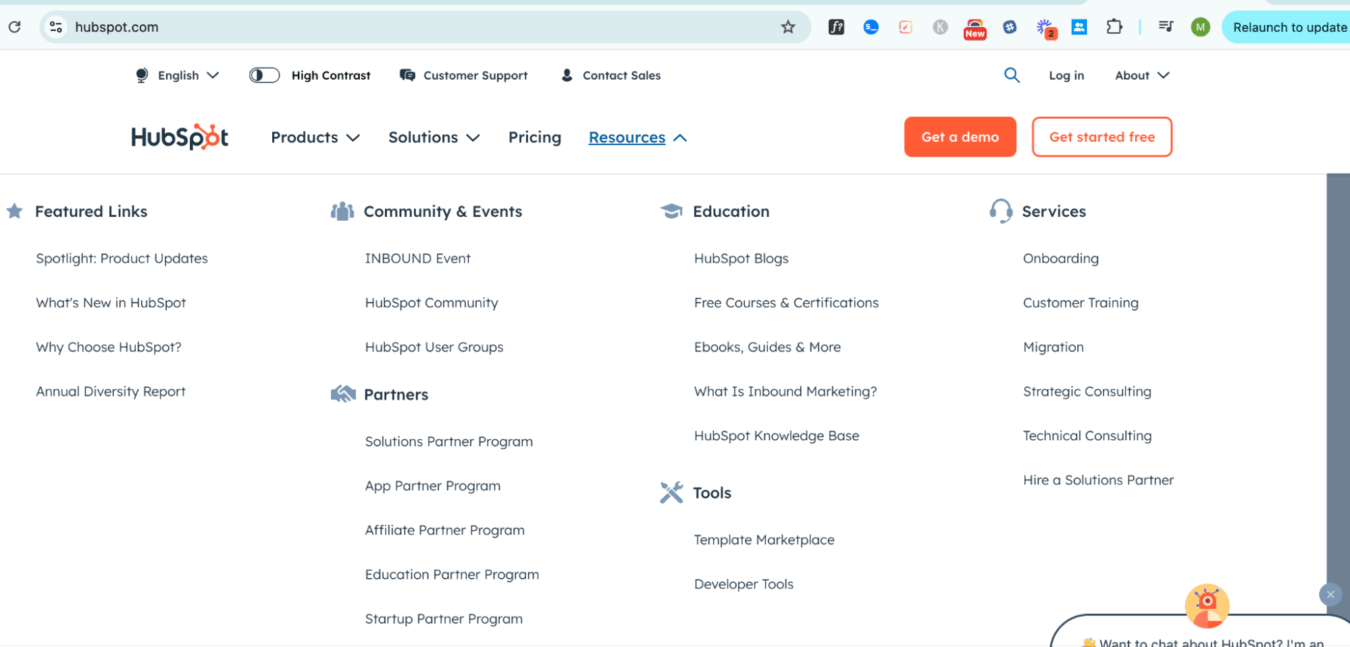1350x647 pixels.
Task: Expand the Products menu
Action: (315, 137)
